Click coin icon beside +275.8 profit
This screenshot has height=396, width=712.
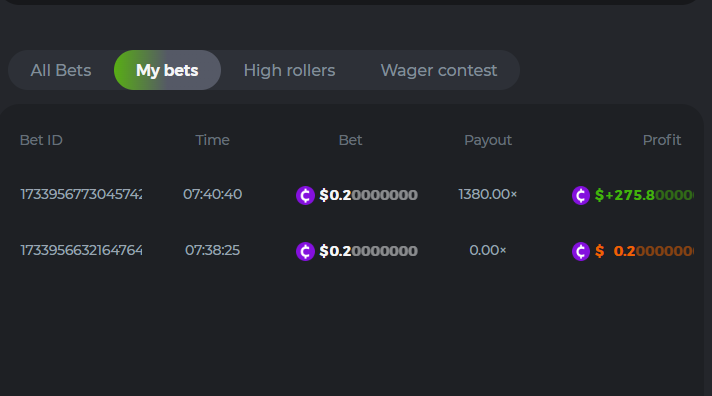(x=581, y=195)
